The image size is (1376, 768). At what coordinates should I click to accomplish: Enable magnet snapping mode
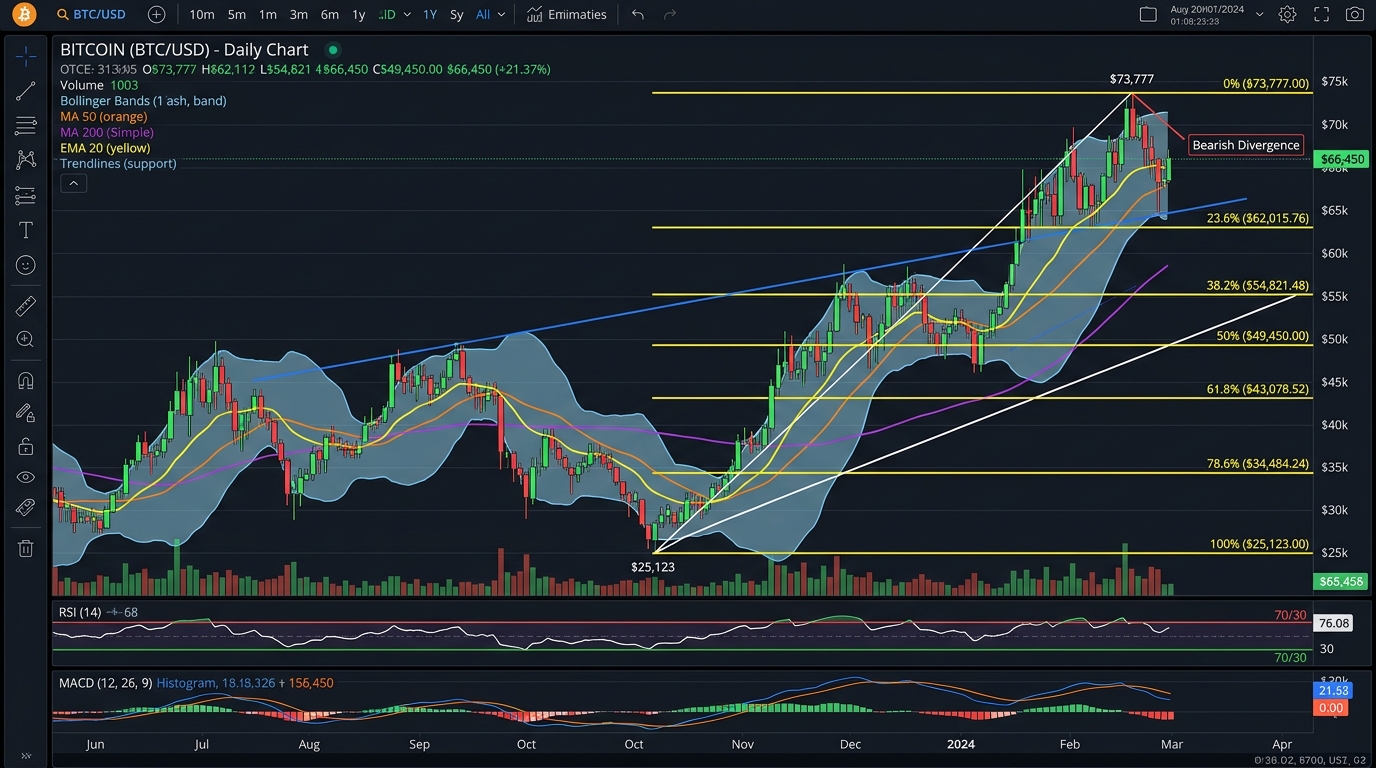click(x=26, y=380)
